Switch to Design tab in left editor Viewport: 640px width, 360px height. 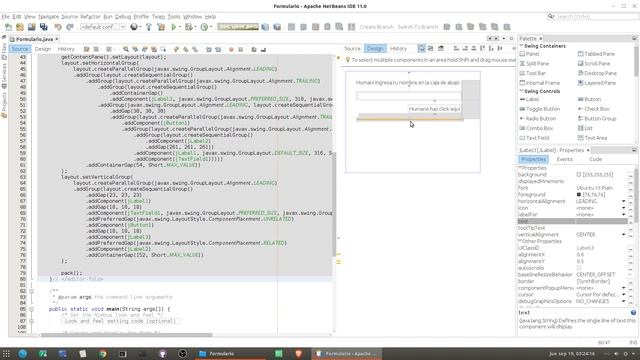point(42,49)
